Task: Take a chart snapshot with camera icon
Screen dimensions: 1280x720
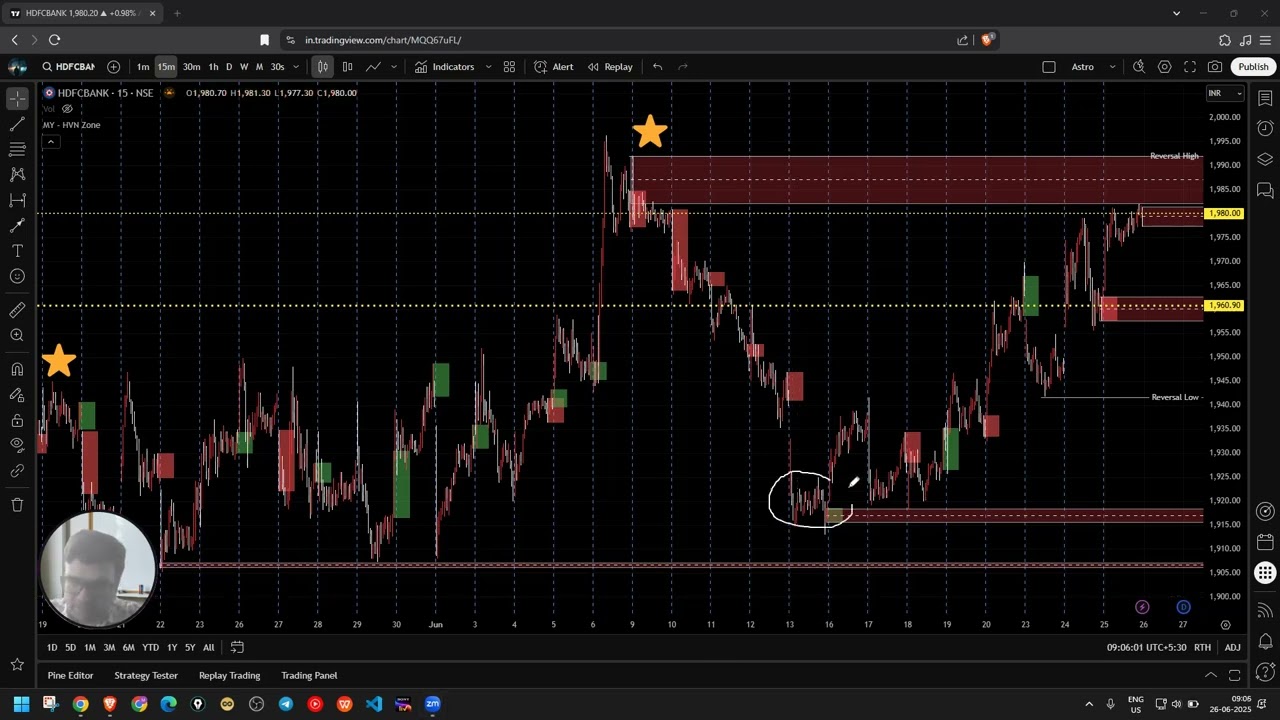Action: [x=1215, y=67]
